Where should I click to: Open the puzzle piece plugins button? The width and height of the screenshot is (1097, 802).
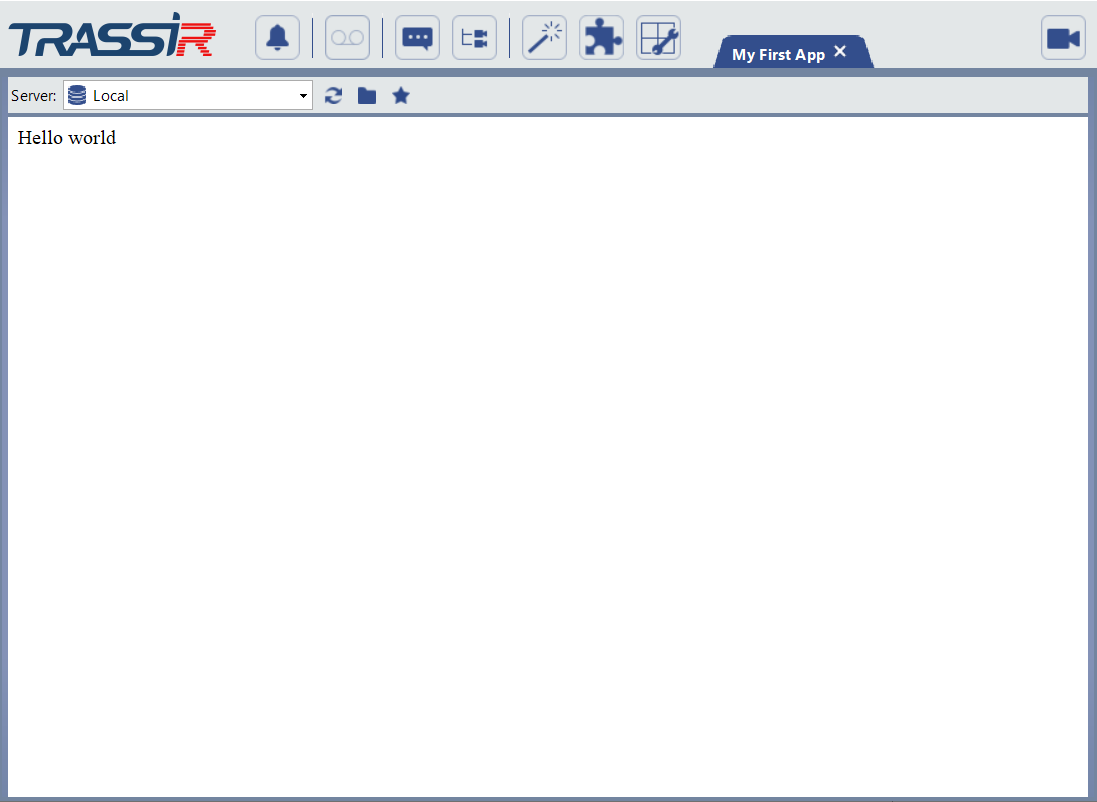point(602,38)
